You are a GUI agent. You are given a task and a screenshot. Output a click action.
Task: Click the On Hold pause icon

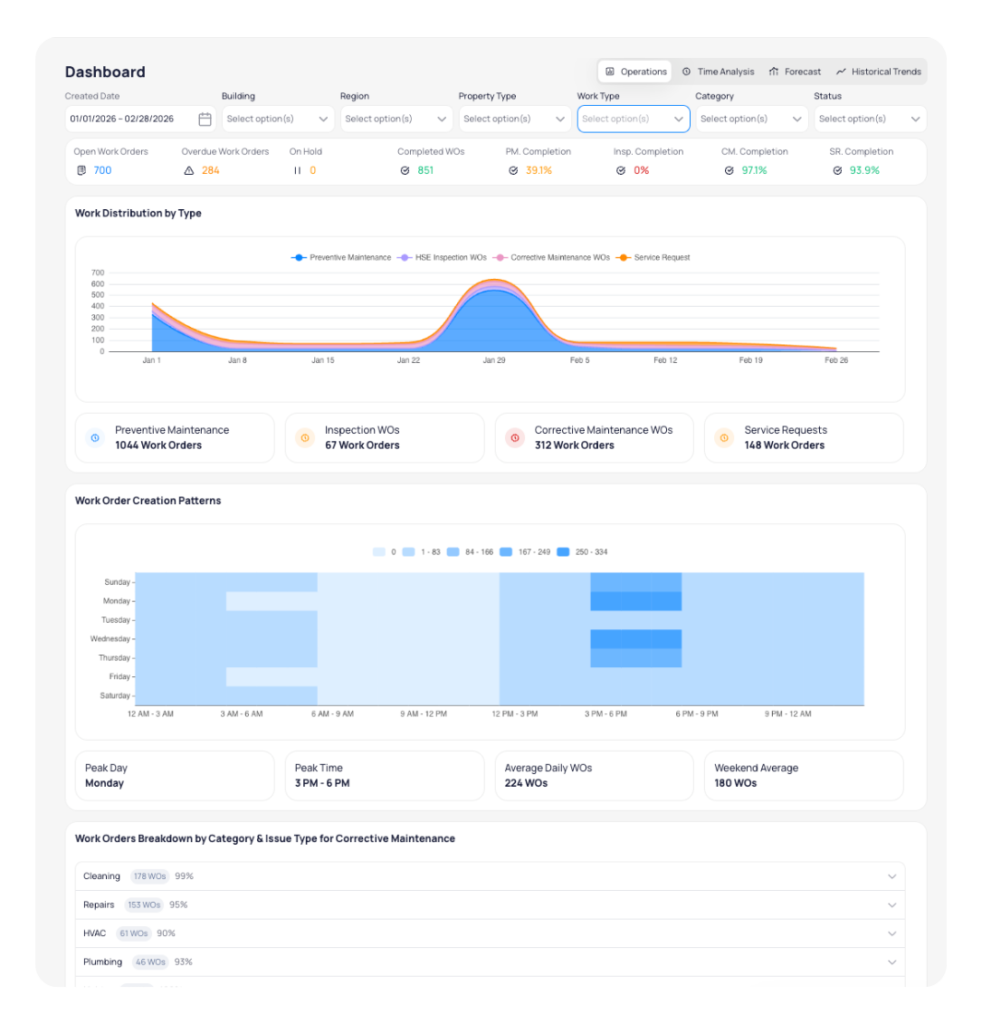pyautogui.click(x=297, y=170)
